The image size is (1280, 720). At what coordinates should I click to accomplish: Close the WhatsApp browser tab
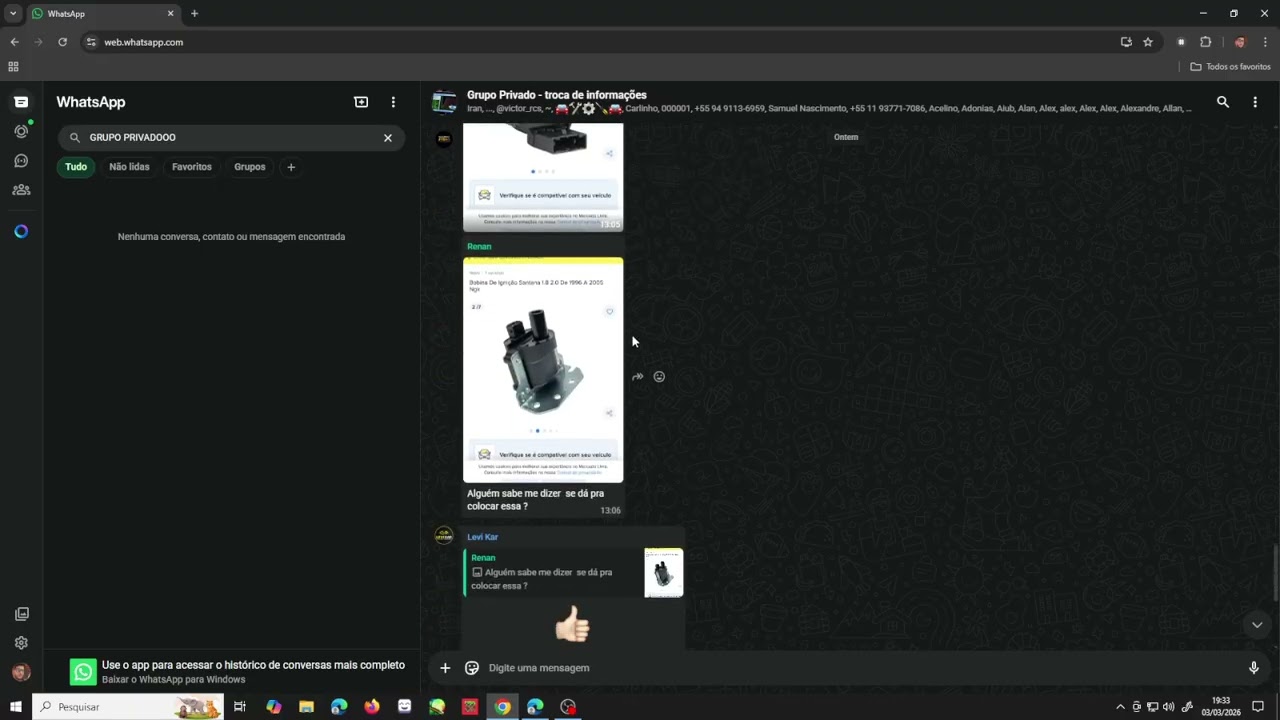(x=170, y=13)
